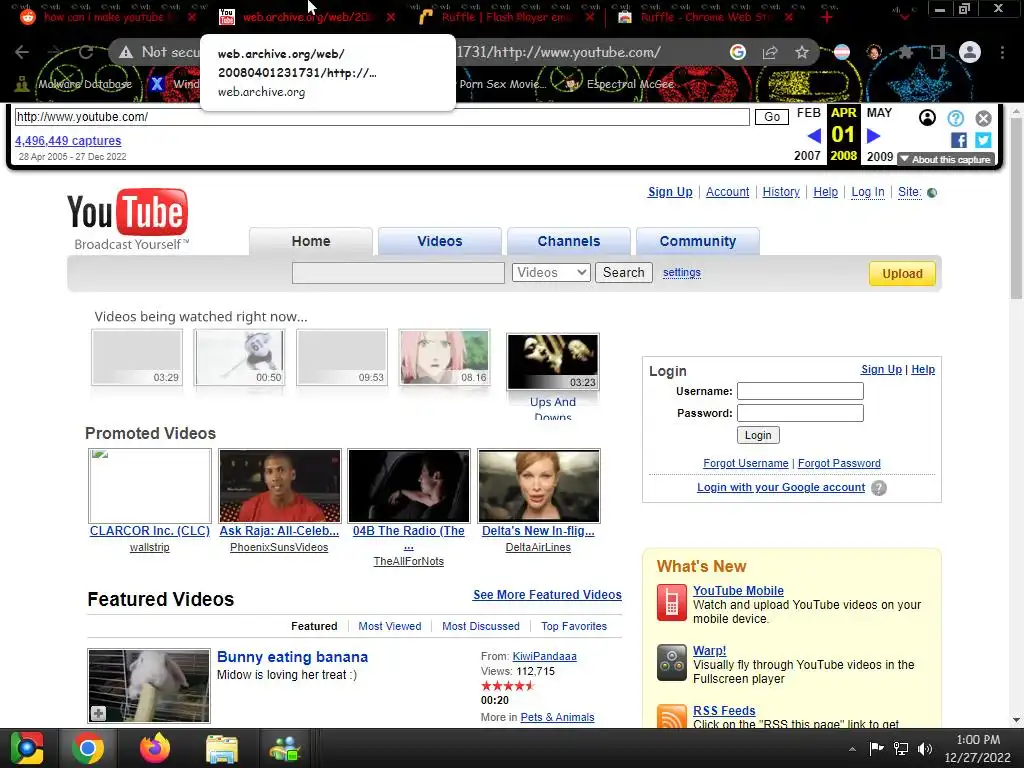Click the Wayback Go button
The width and height of the screenshot is (1024, 768).
tap(772, 117)
